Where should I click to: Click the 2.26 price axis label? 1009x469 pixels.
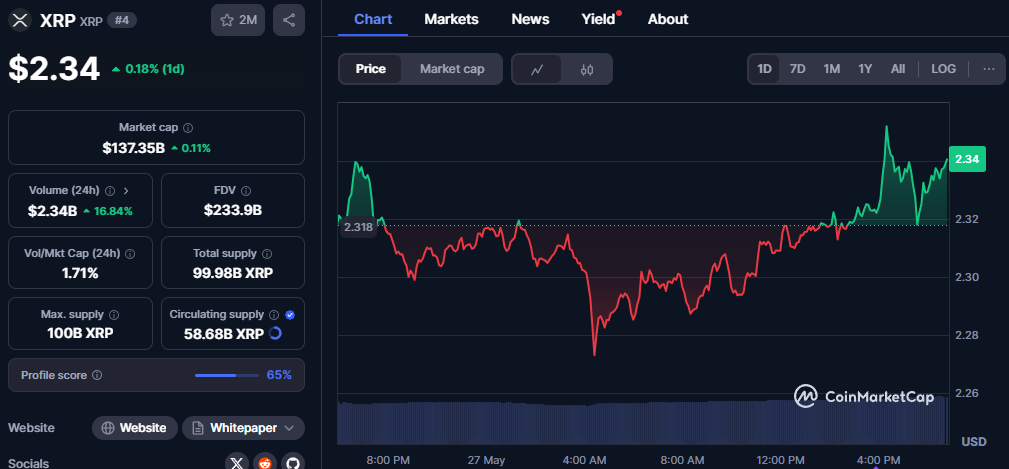point(965,393)
